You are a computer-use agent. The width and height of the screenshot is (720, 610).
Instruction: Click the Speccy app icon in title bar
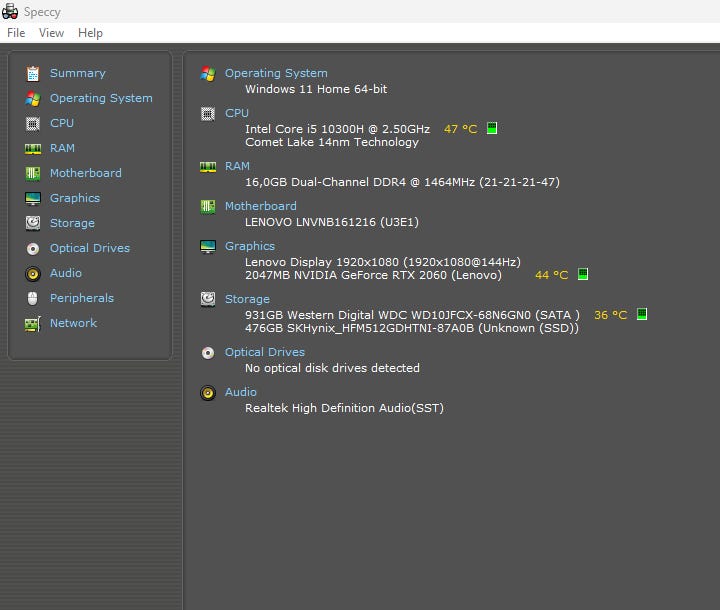10,11
